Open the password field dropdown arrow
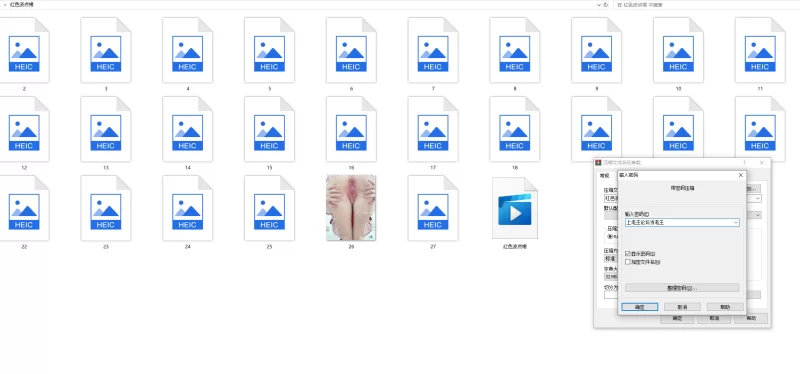The height and width of the screenshot is (374, 800). tap(736, 222)
